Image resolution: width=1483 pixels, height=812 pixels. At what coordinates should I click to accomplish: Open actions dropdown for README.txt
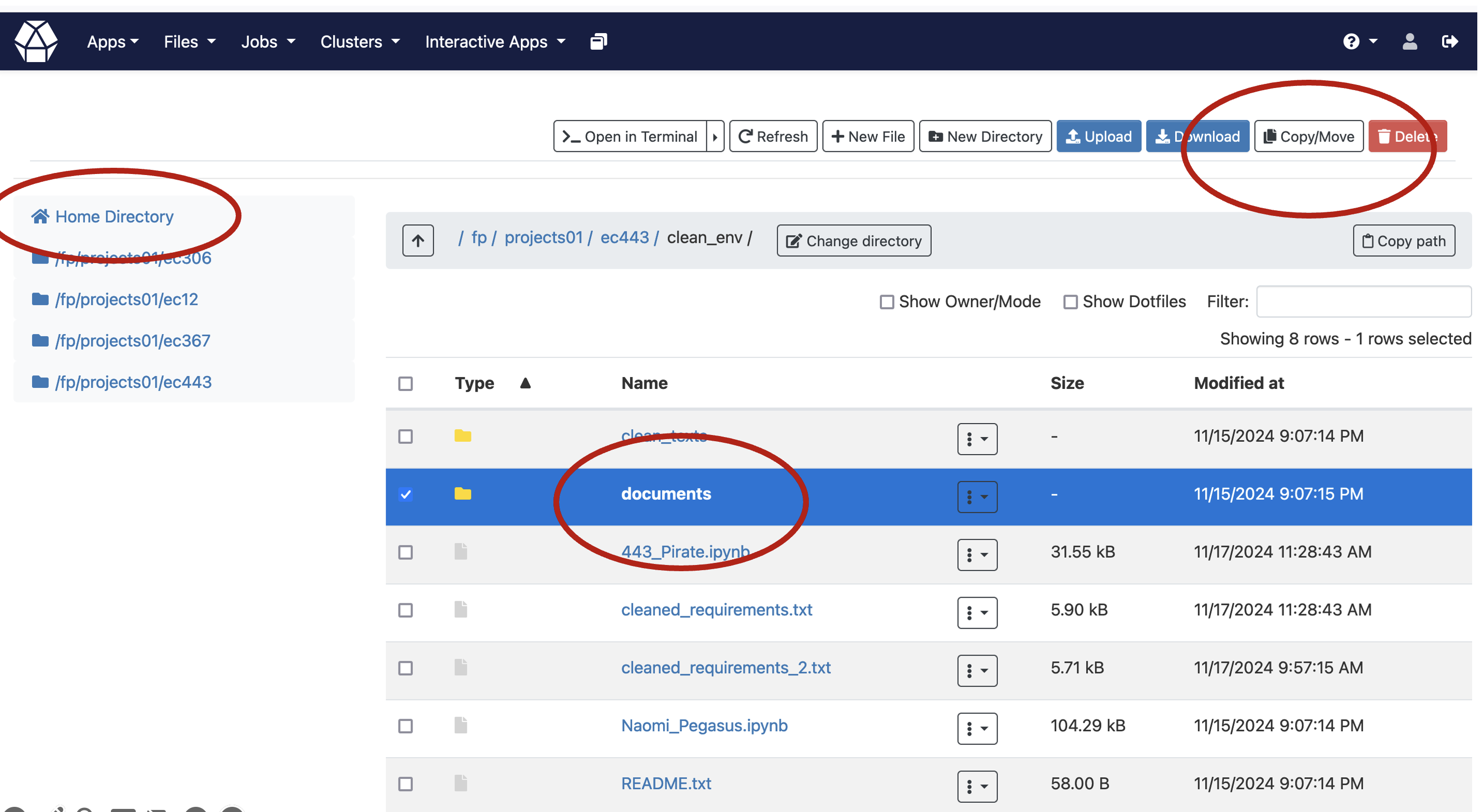pyautogui.click(x=977, y=786)
